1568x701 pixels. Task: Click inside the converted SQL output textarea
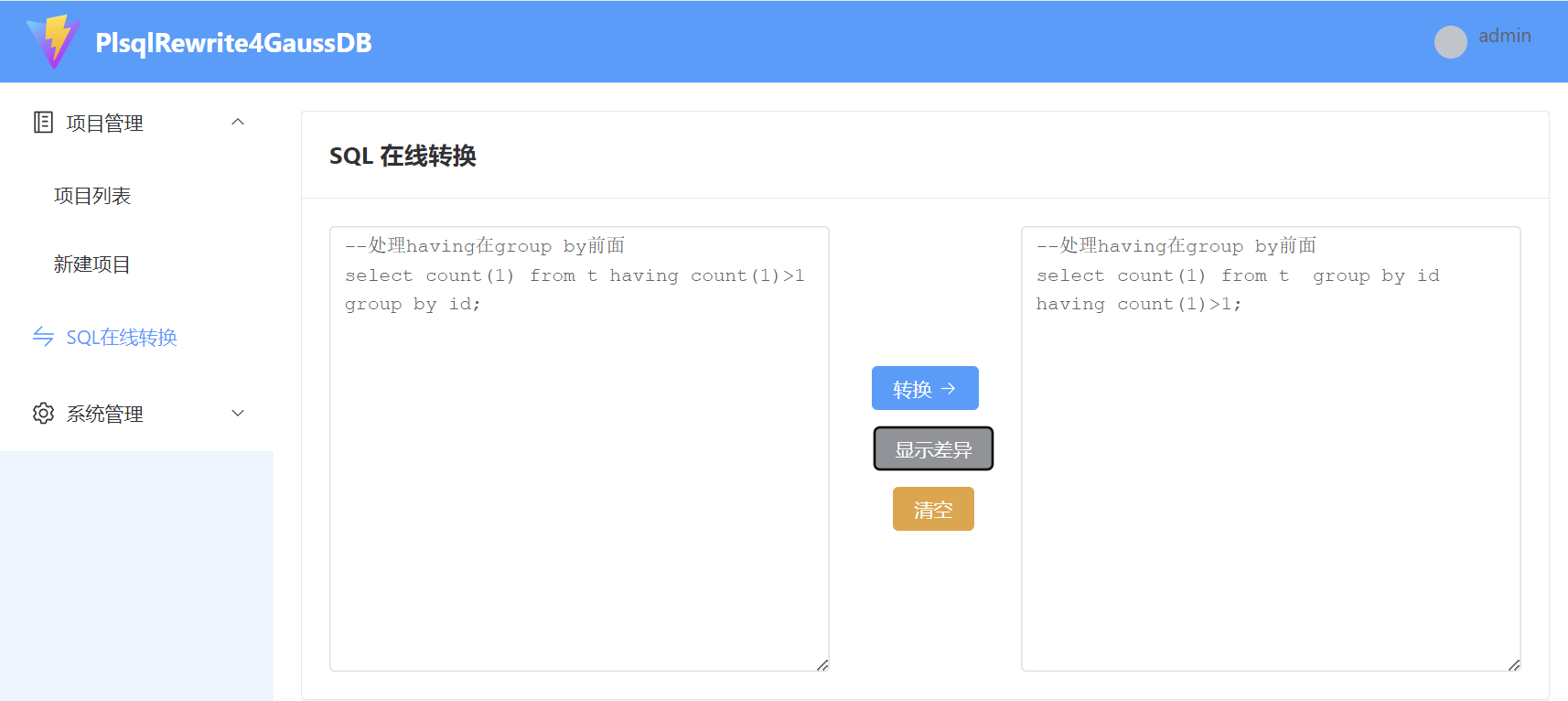point(1271,448)
